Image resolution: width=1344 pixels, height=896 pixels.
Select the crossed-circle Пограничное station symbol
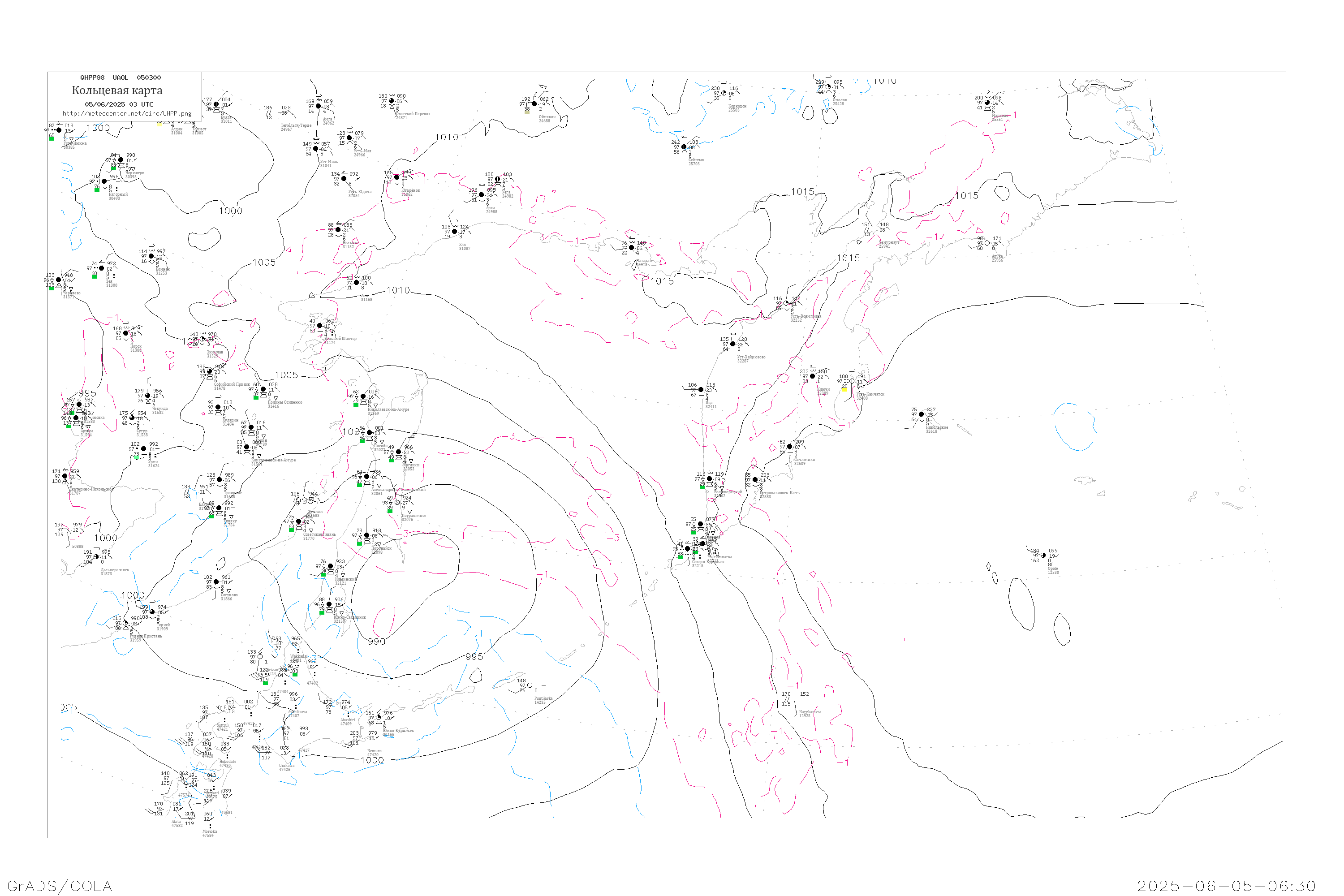point(398,503)
